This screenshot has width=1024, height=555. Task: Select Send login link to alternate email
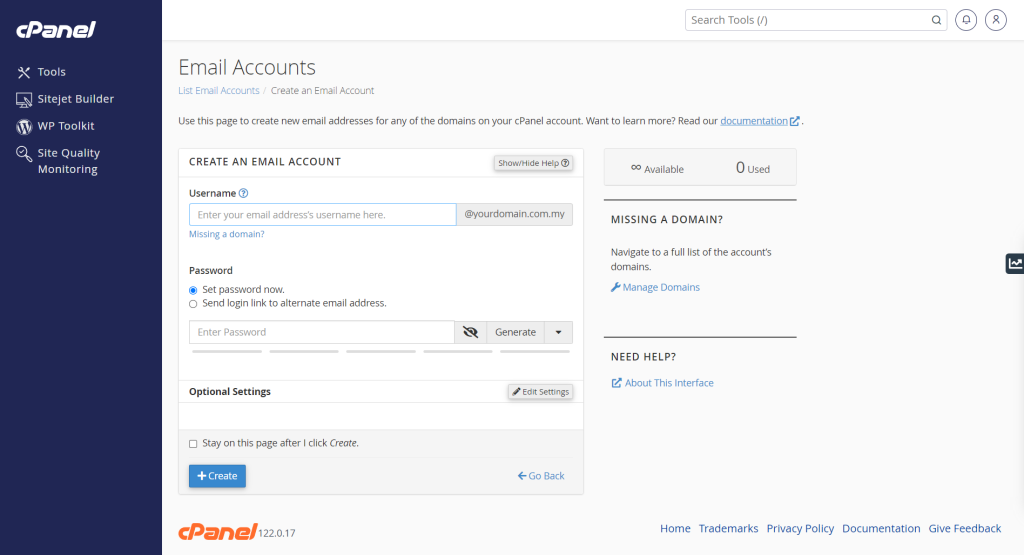pos(193,304)
